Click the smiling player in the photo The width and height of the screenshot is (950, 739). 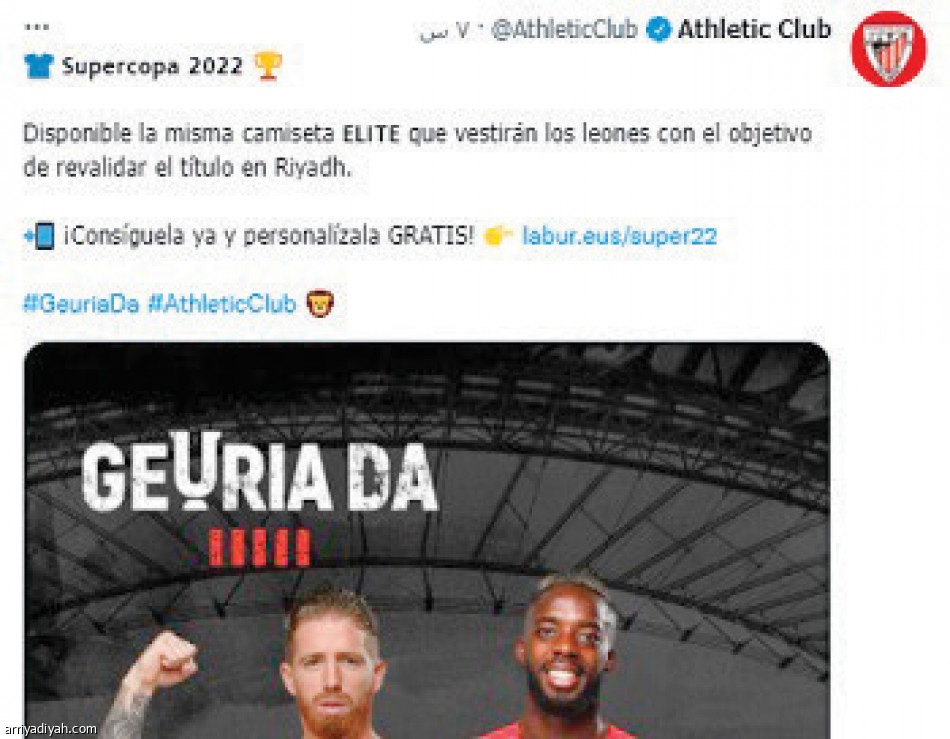click(565, 657)
